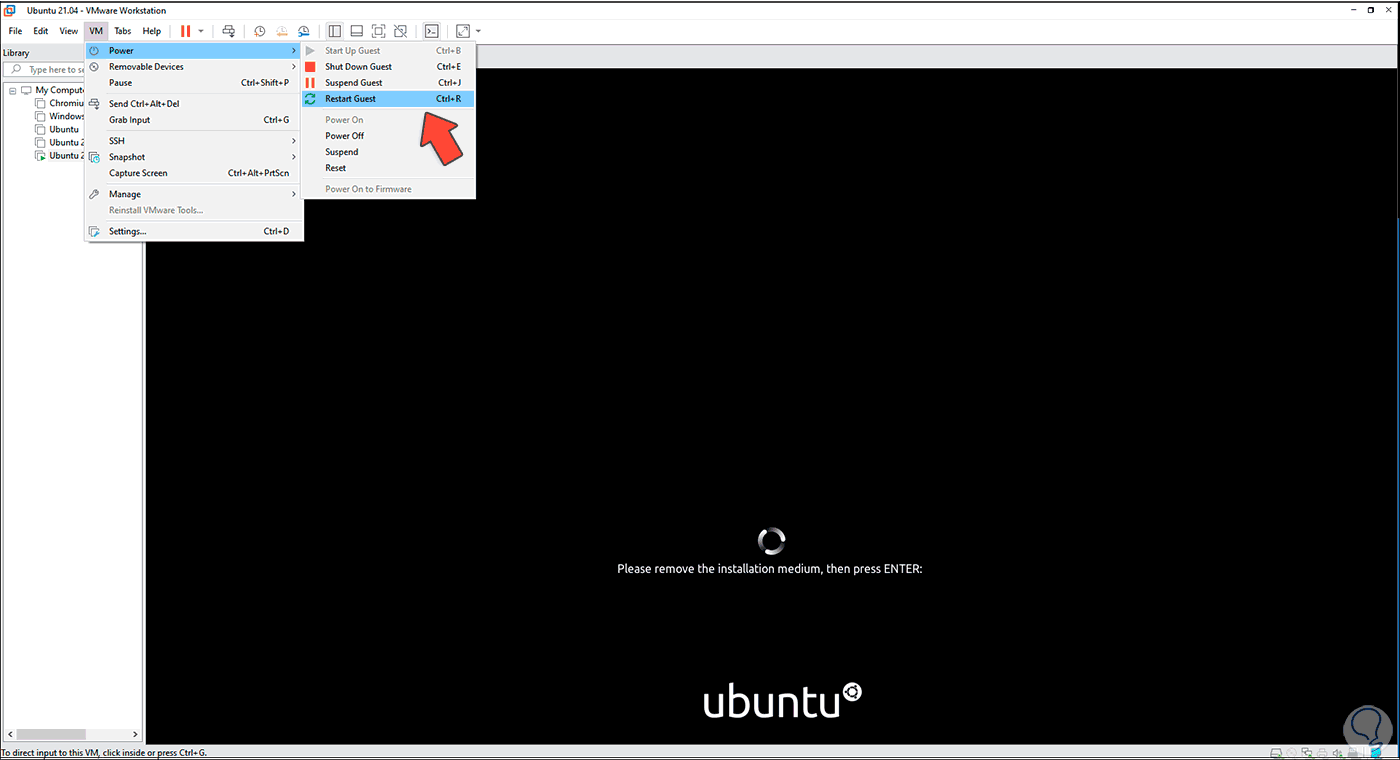Screen dimensions: 1400x760
Task: Open the View menu
Action: pos(68,31)
